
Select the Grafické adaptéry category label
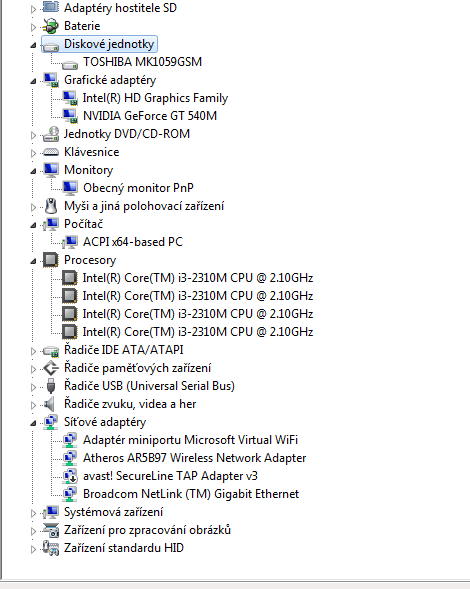pos(110,80)
